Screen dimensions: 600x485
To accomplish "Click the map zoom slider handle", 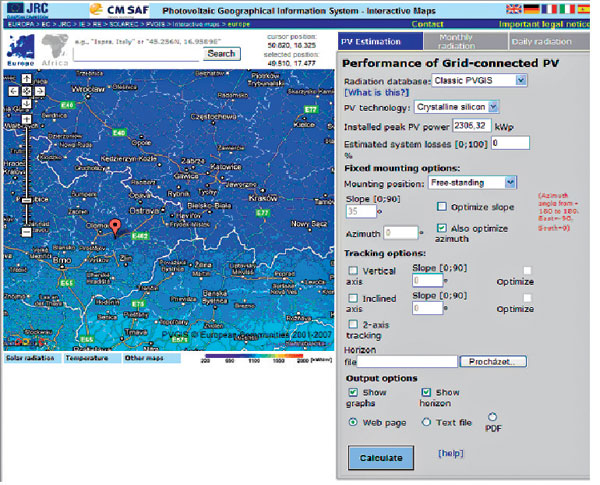I will coord(26,200).
